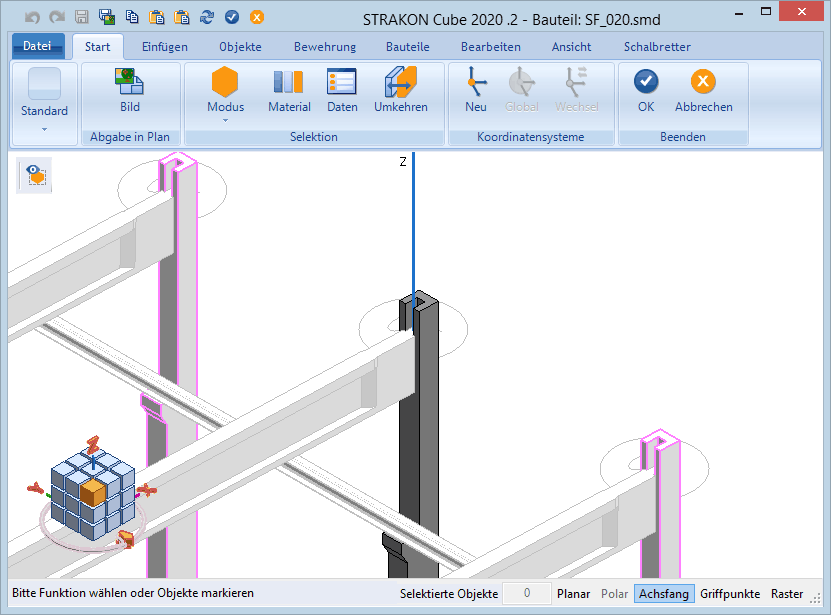Click the undo arrow in quick access toolbar

pos(32,17)
